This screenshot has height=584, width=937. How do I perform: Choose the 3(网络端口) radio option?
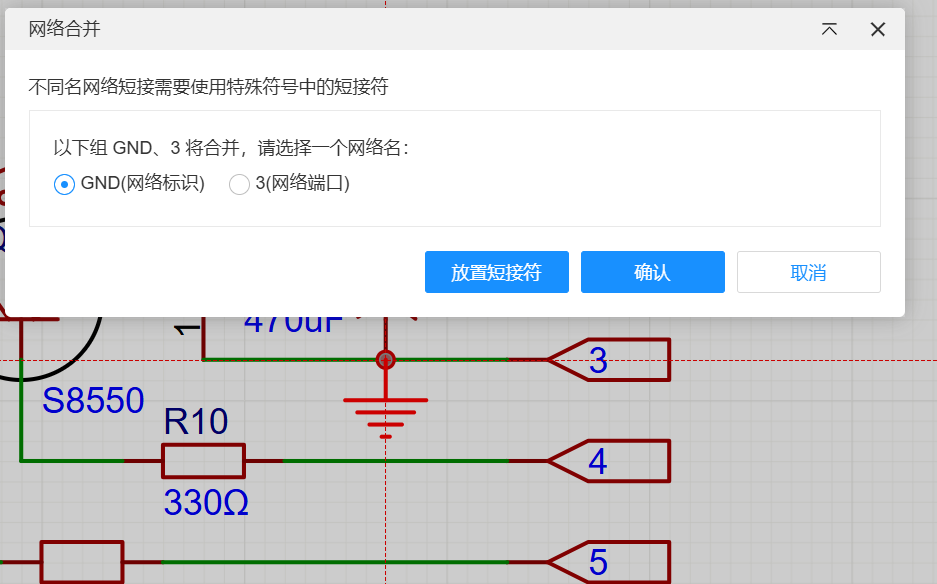click(x=240, y=184)
